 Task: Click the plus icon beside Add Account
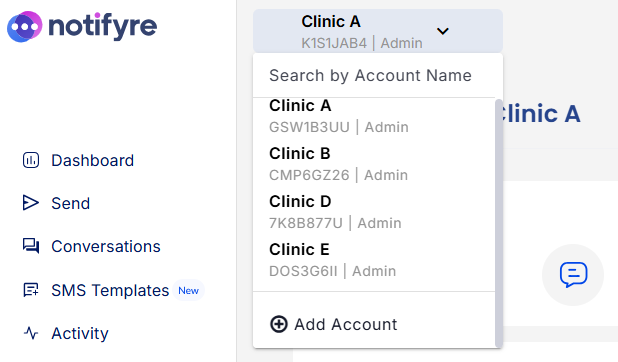point(279,324)
